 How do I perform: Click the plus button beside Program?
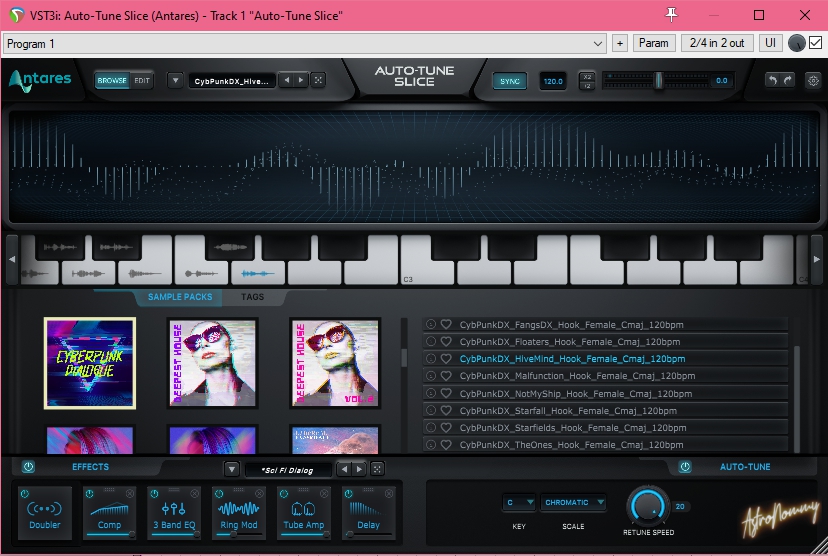620,43
